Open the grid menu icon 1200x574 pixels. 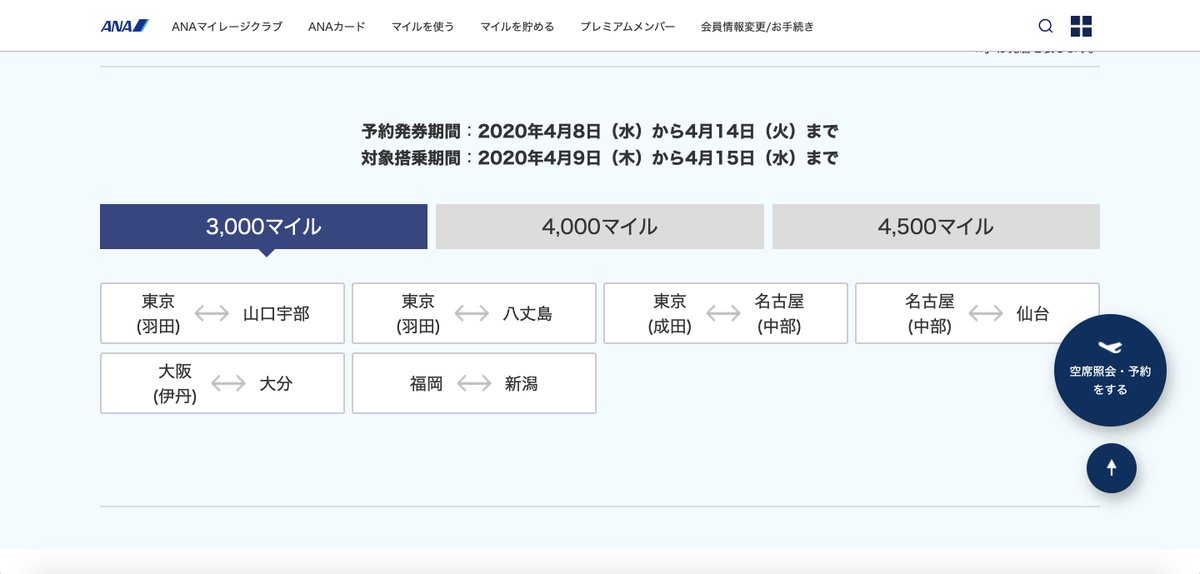[x=1081, y=26]
